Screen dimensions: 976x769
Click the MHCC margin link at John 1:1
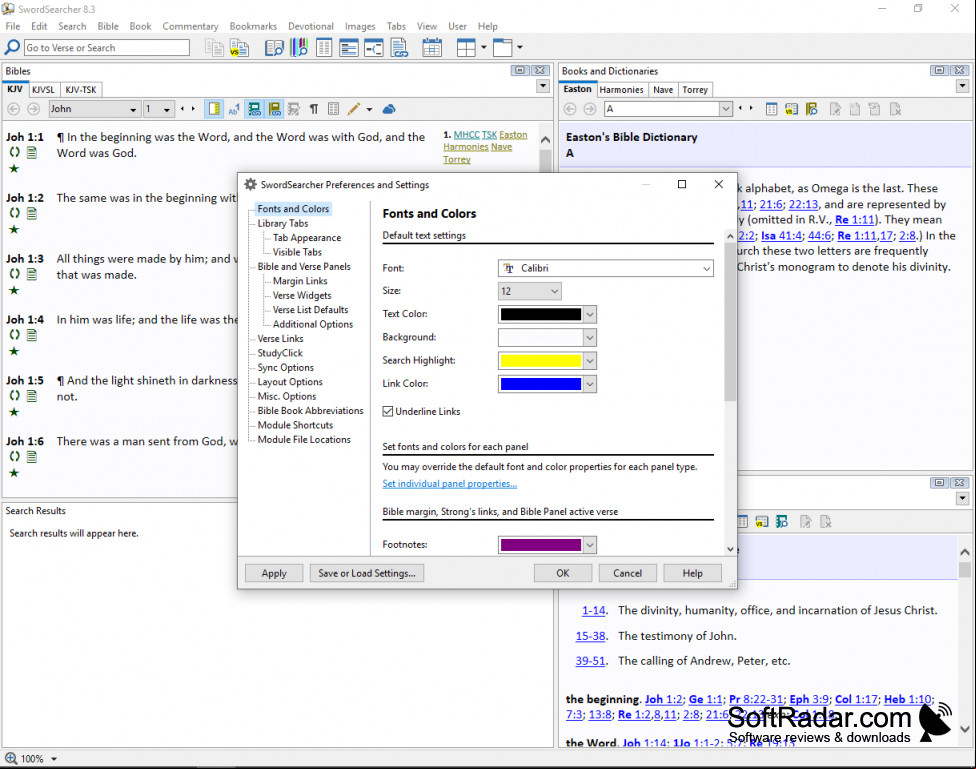click(x=466, y=134)
